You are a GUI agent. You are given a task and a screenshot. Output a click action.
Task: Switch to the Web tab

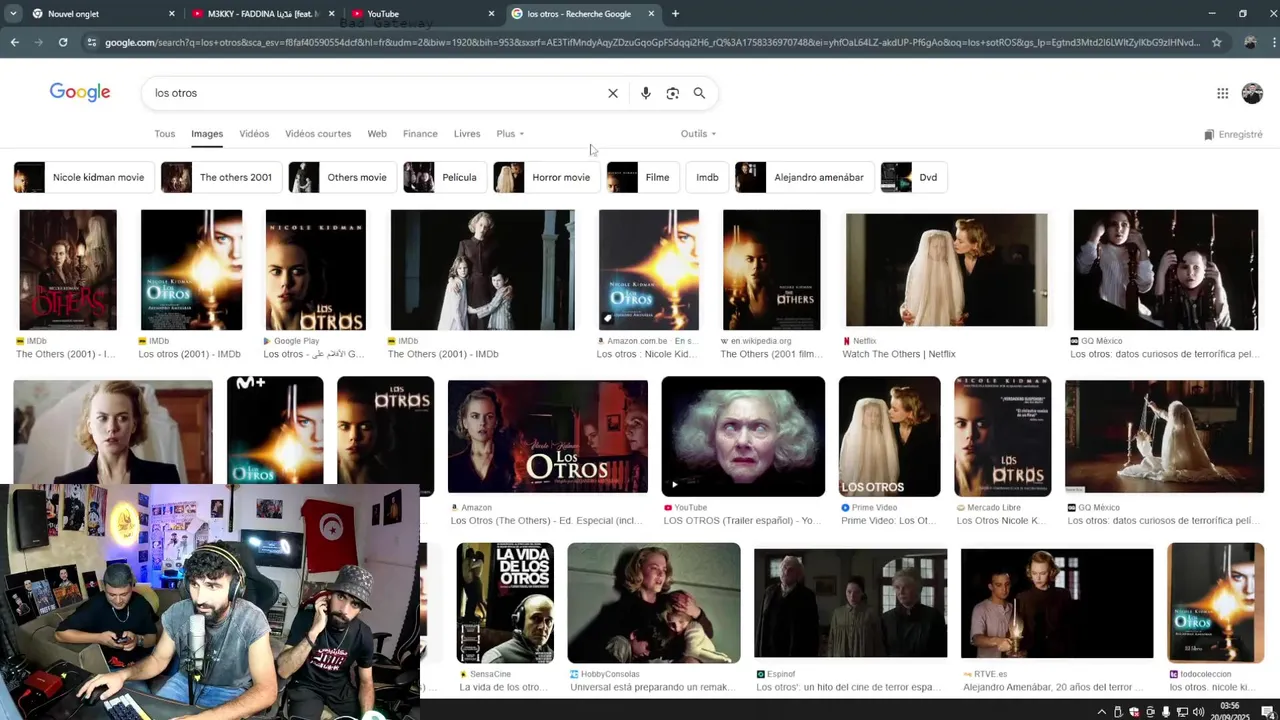pos(377,134)
